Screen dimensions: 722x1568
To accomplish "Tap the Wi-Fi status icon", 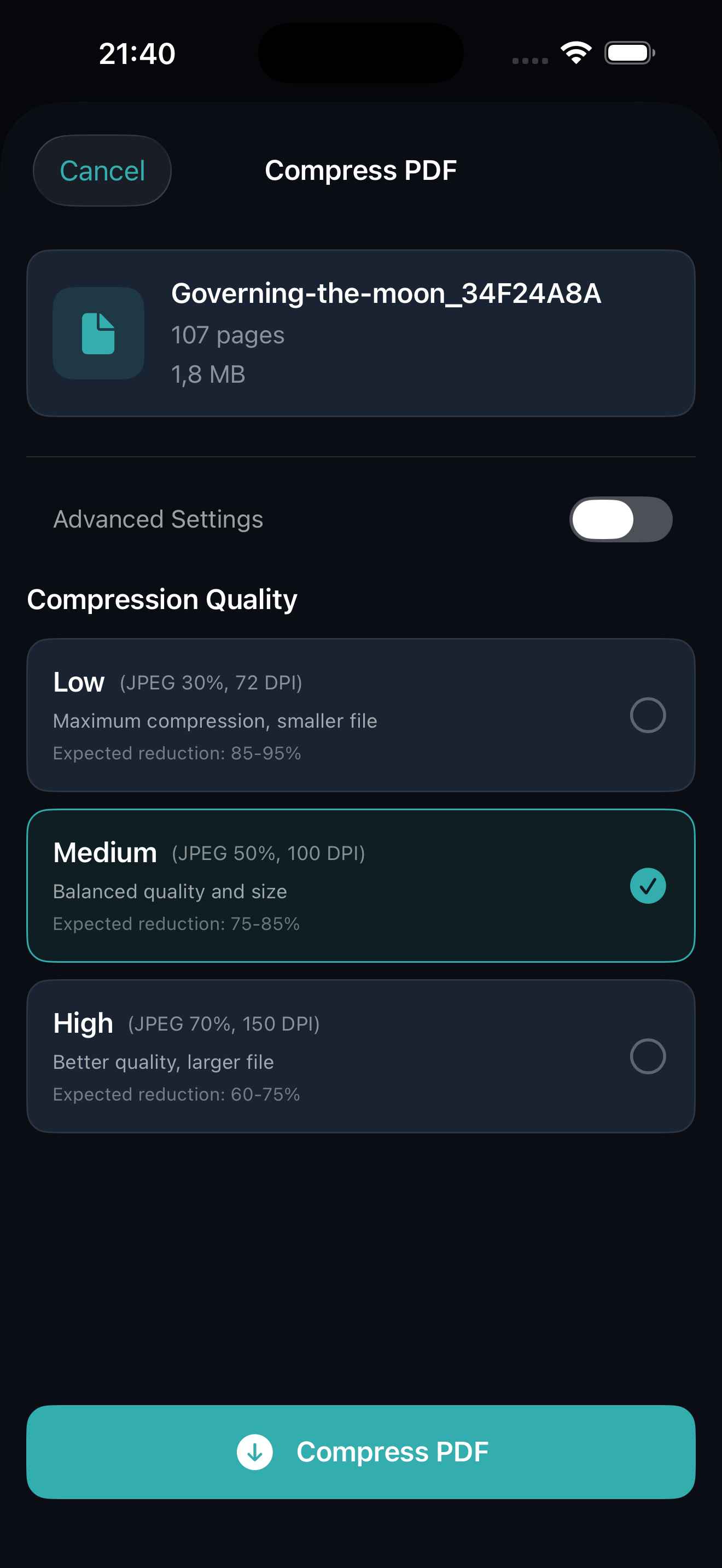I will tap(576, 53).
